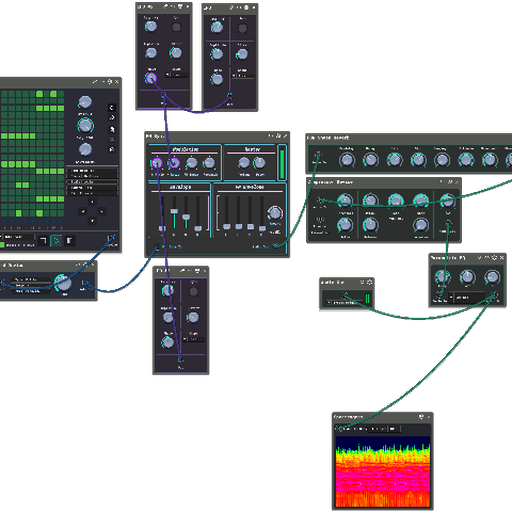
Task: Click the synth window's Note In port
Action: tap(157, 247)
